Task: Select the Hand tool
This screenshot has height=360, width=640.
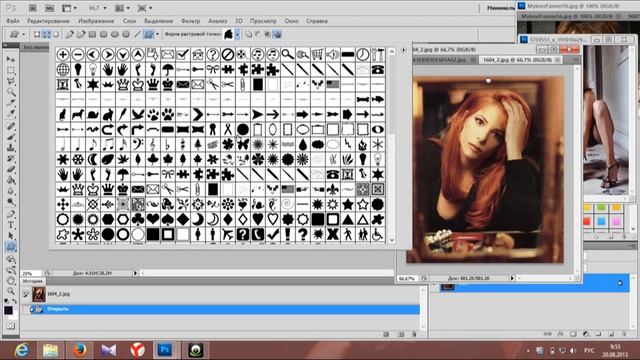Action: coord(11,280)
